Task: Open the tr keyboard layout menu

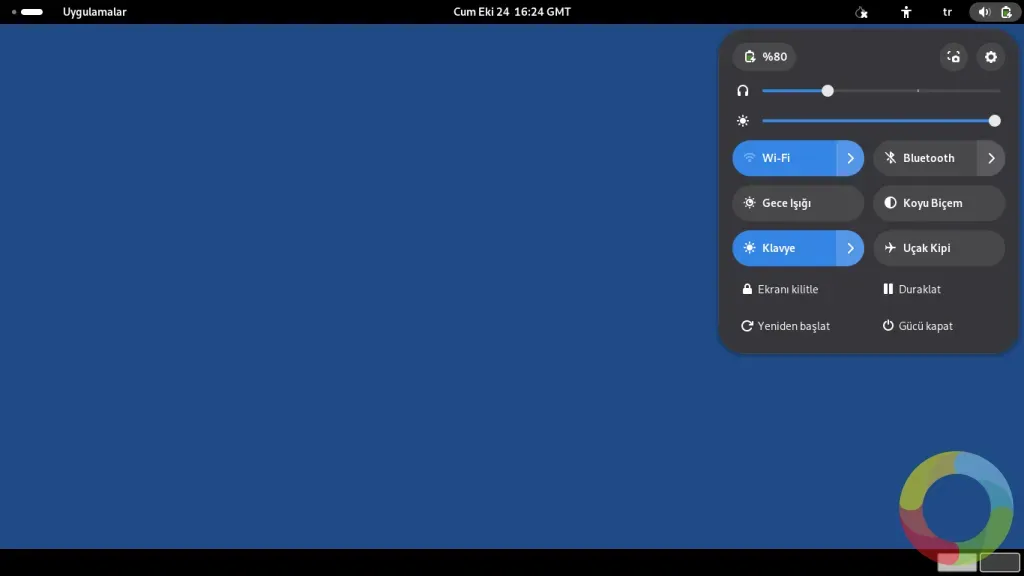Action: tap(947, 12)
